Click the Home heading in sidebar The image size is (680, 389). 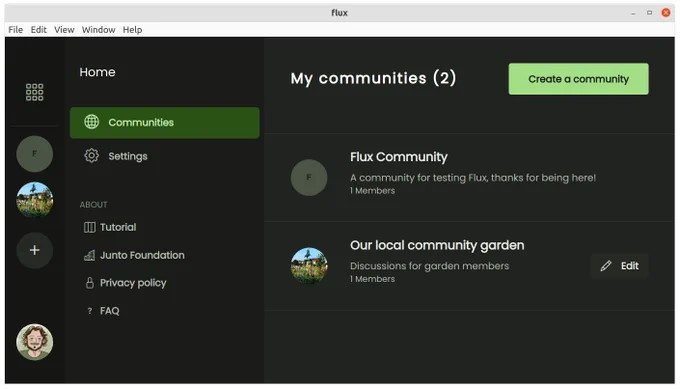tap(97, 72)
